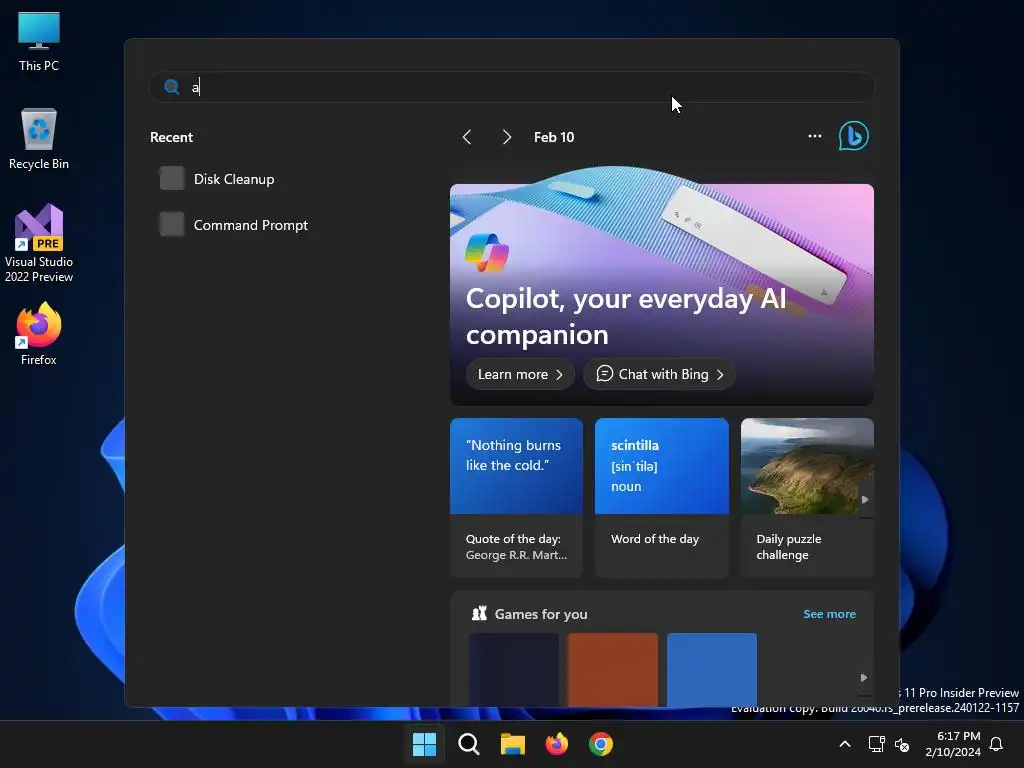Select the blue game thumbnail
The width and height of the screenshot is (1024, 768).
click(x=712, y=669)
